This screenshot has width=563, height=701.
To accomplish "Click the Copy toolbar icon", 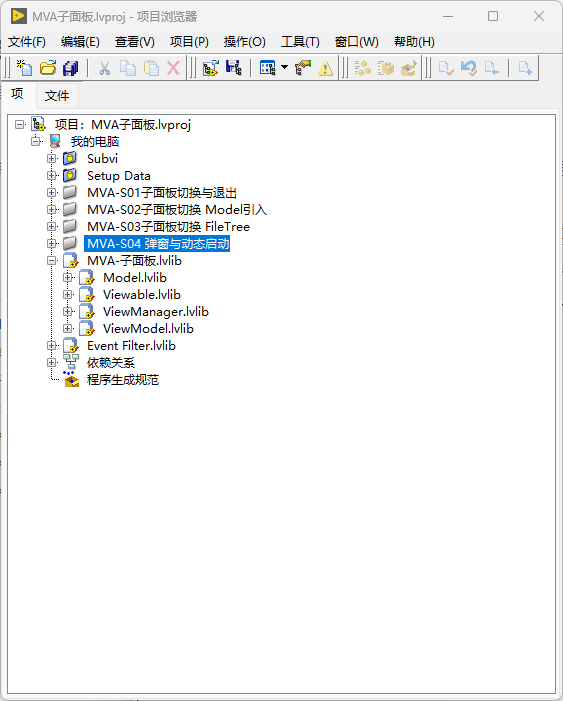I will pos(128,68).
